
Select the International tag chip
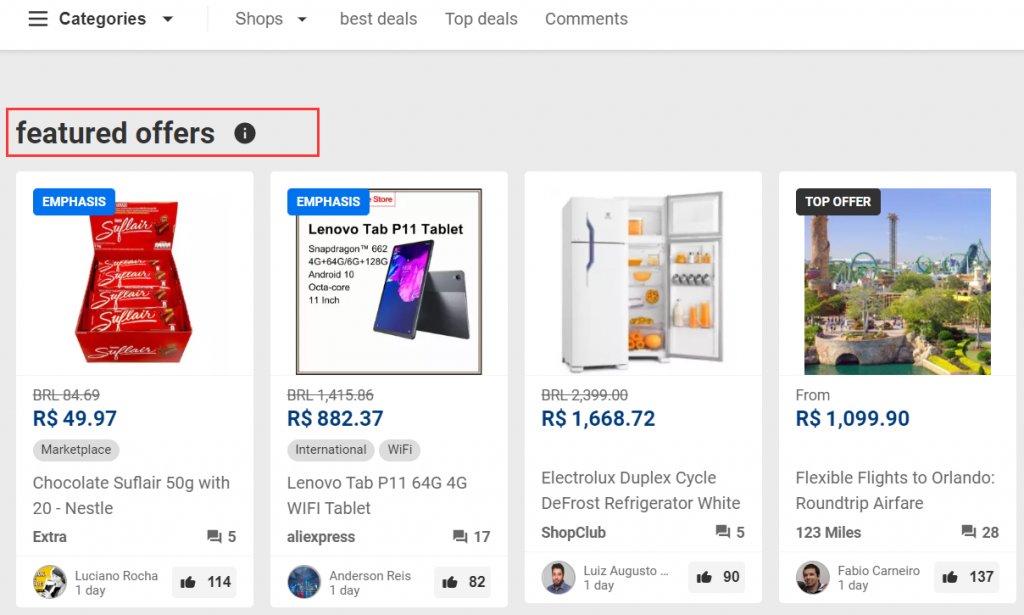tap(330, 450)
